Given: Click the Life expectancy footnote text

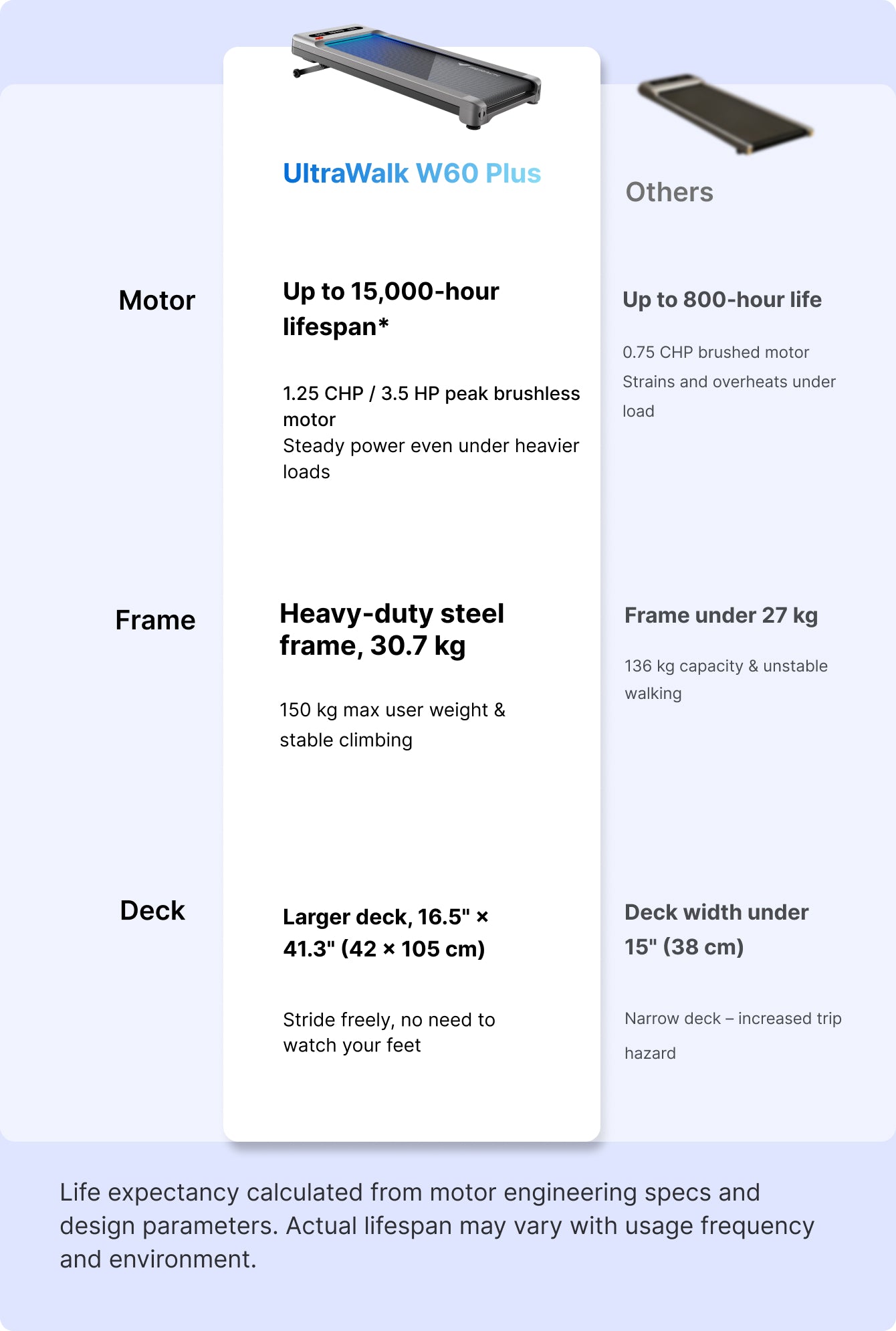Looking at the screenshot, I should (x=437, y=1225).
